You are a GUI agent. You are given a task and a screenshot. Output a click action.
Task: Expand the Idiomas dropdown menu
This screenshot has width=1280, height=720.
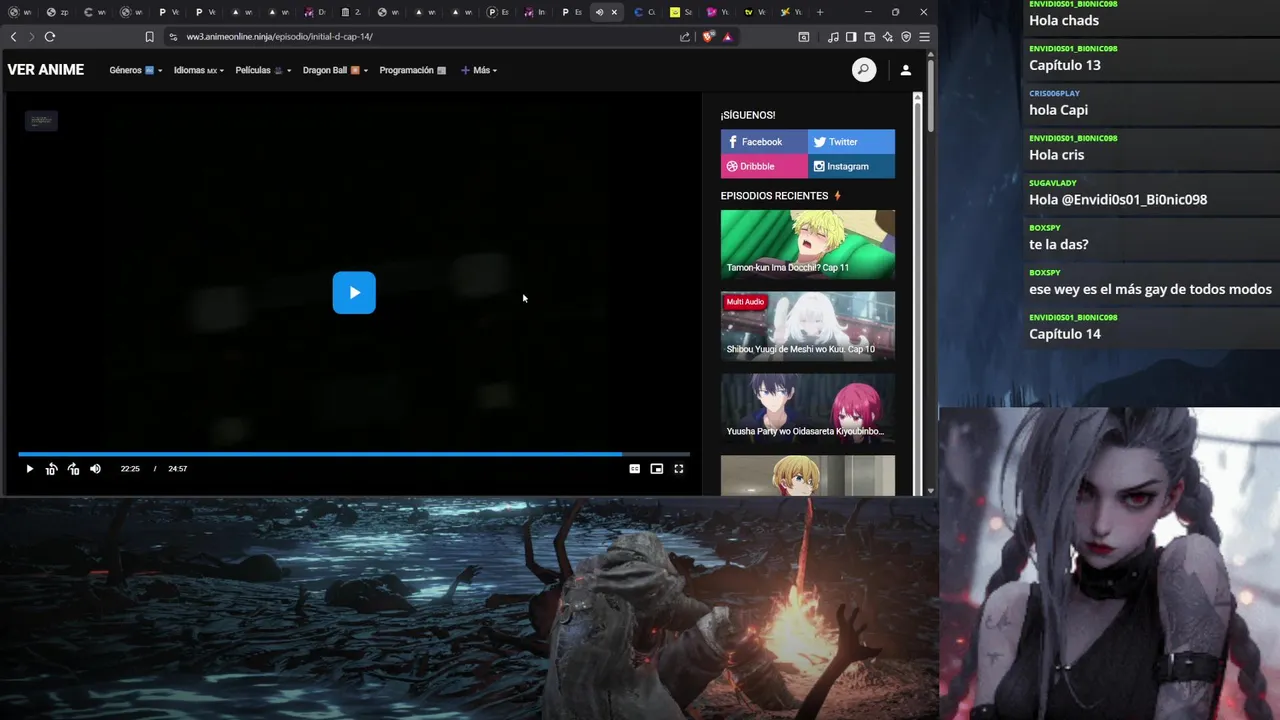point(198,70)
